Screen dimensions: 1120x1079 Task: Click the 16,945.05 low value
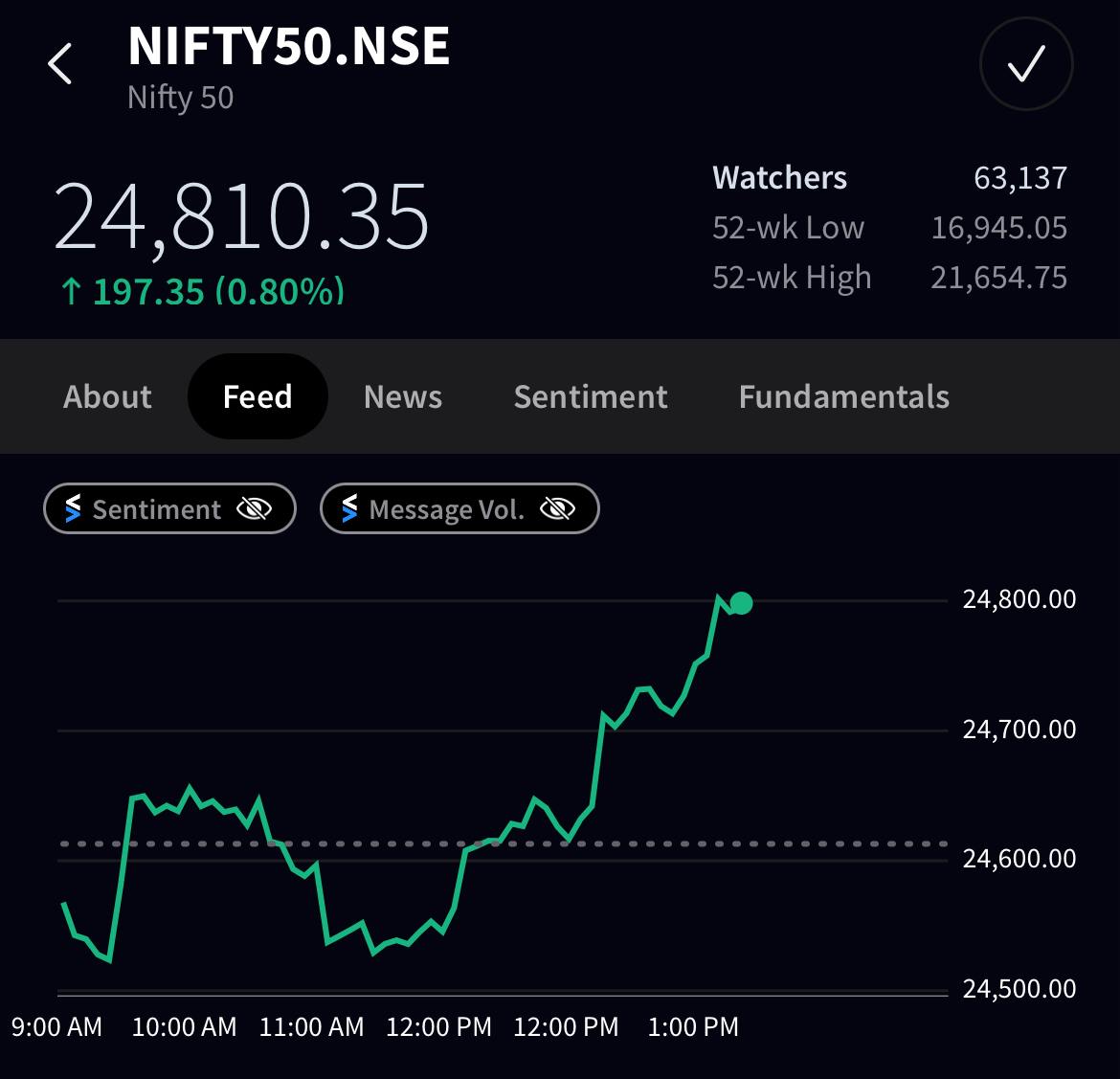coord(998,228)
